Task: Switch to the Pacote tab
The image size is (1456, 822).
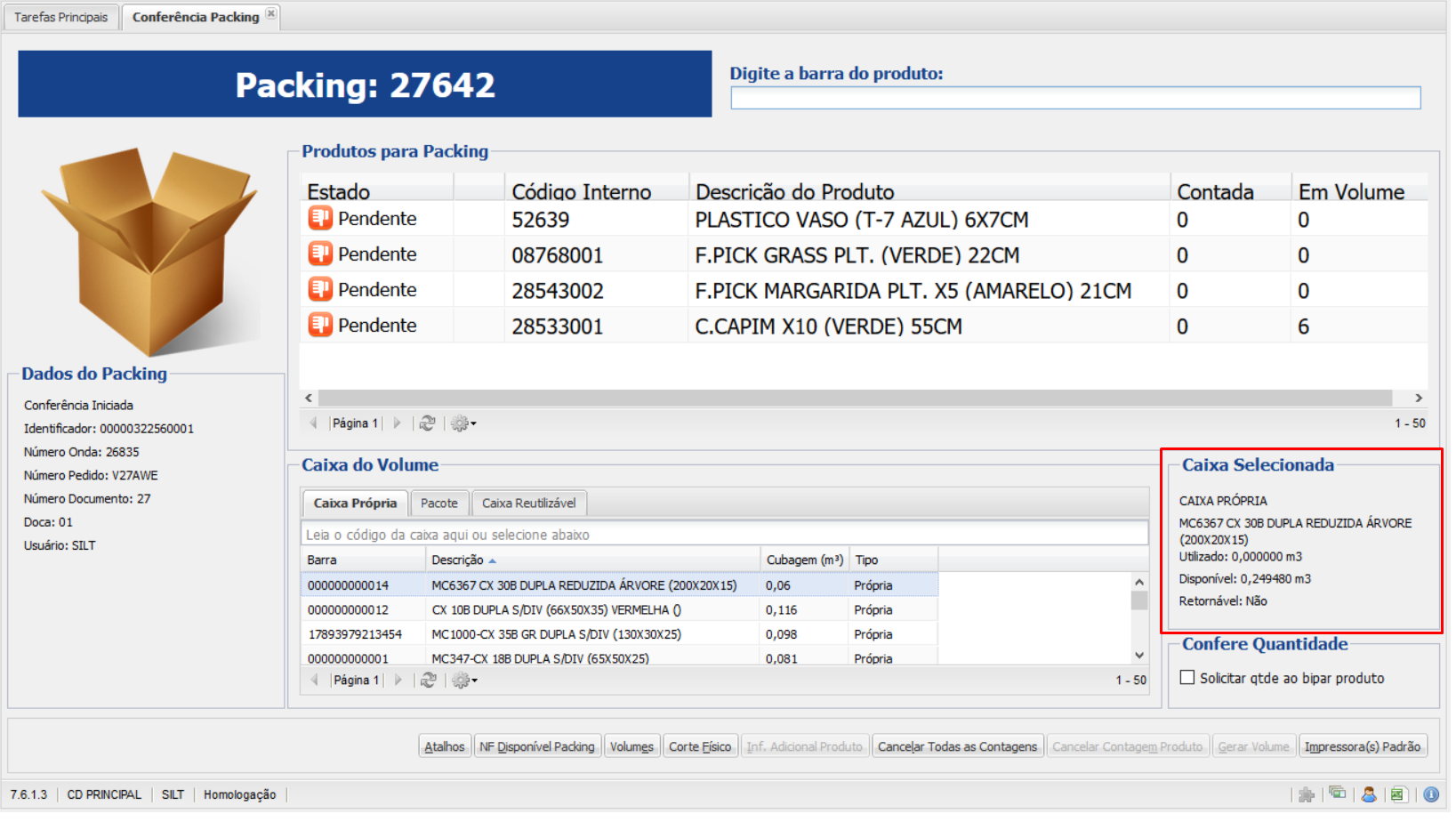Action: pos(439,504)
